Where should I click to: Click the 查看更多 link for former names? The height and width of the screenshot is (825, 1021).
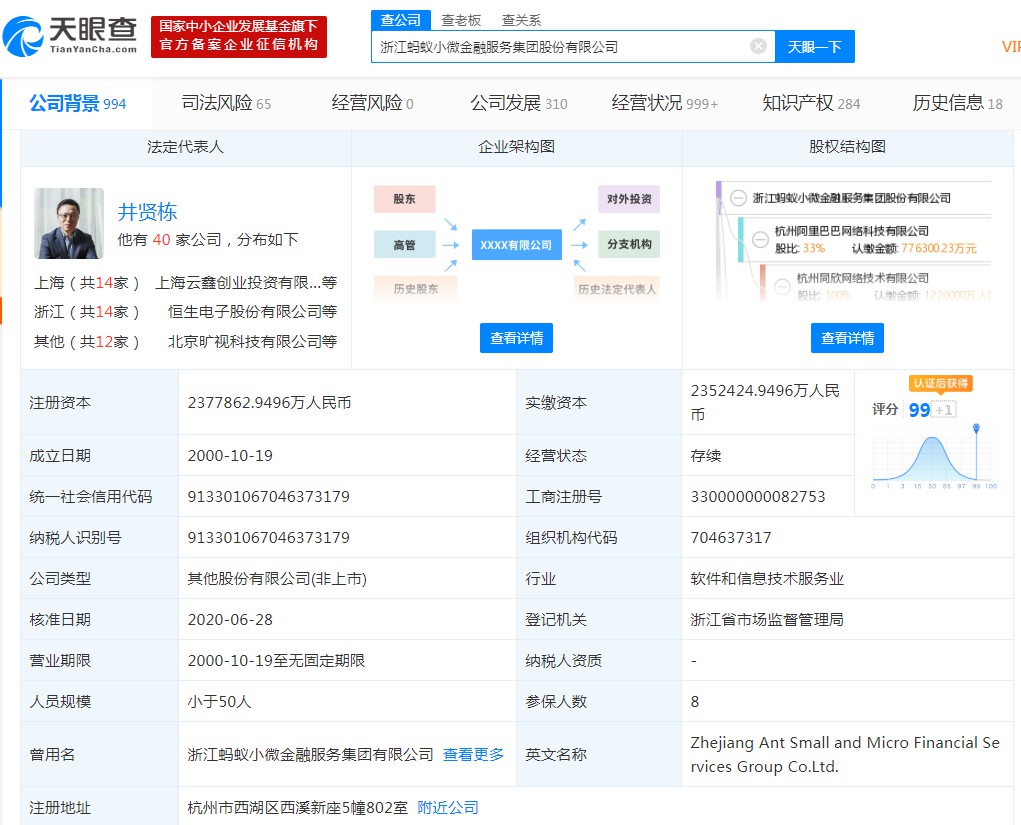coord(473,754)
